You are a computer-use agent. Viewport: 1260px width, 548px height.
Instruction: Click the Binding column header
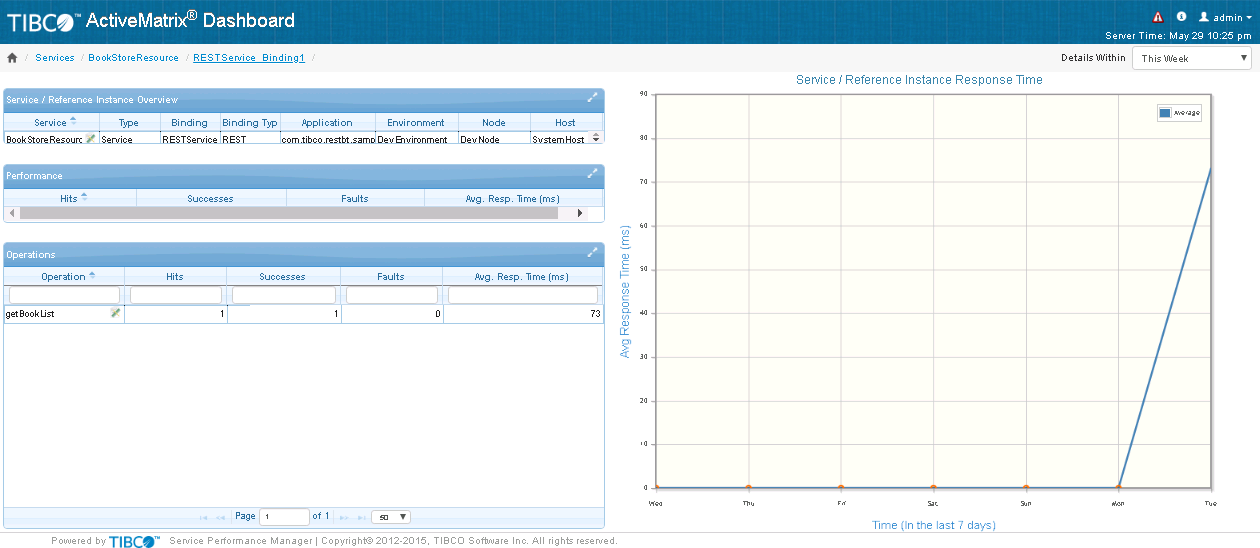click(x=190, y=122)
